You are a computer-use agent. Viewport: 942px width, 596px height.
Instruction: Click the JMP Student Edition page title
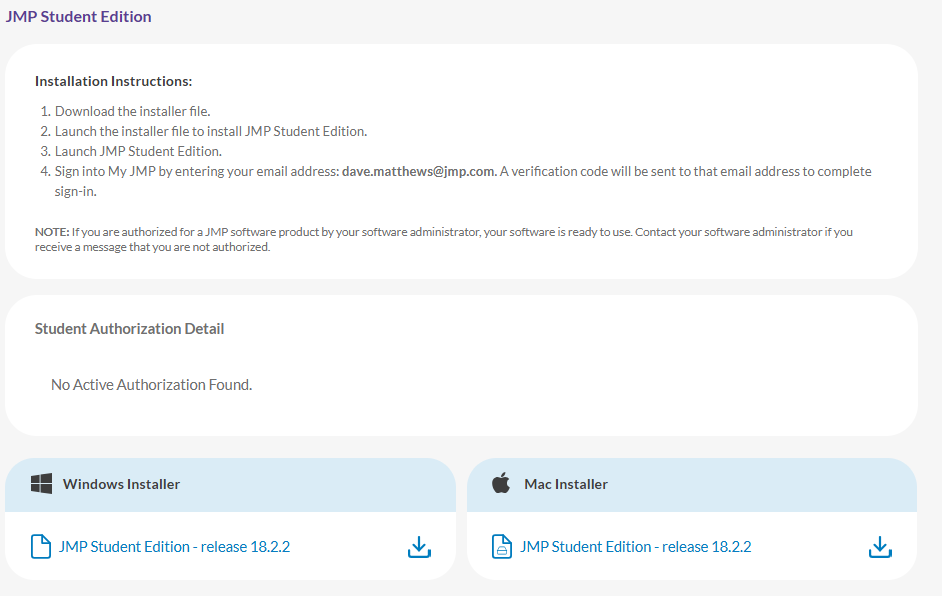click(79, 16)
